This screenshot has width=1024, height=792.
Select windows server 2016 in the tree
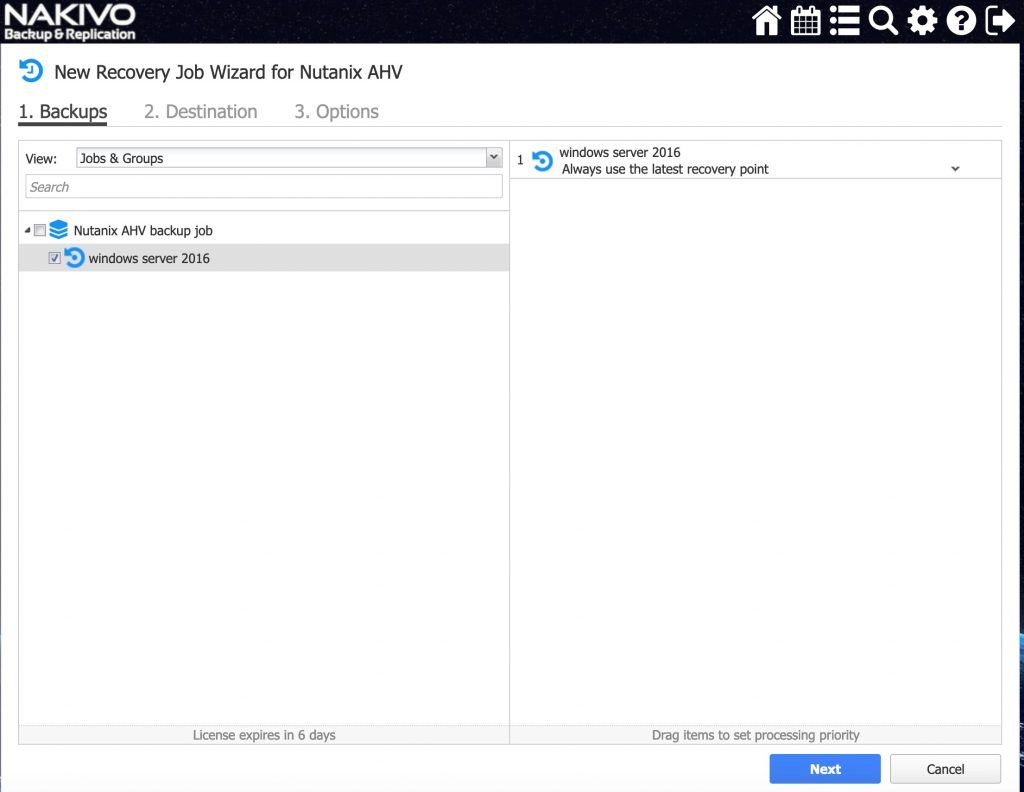coord(264,258)
